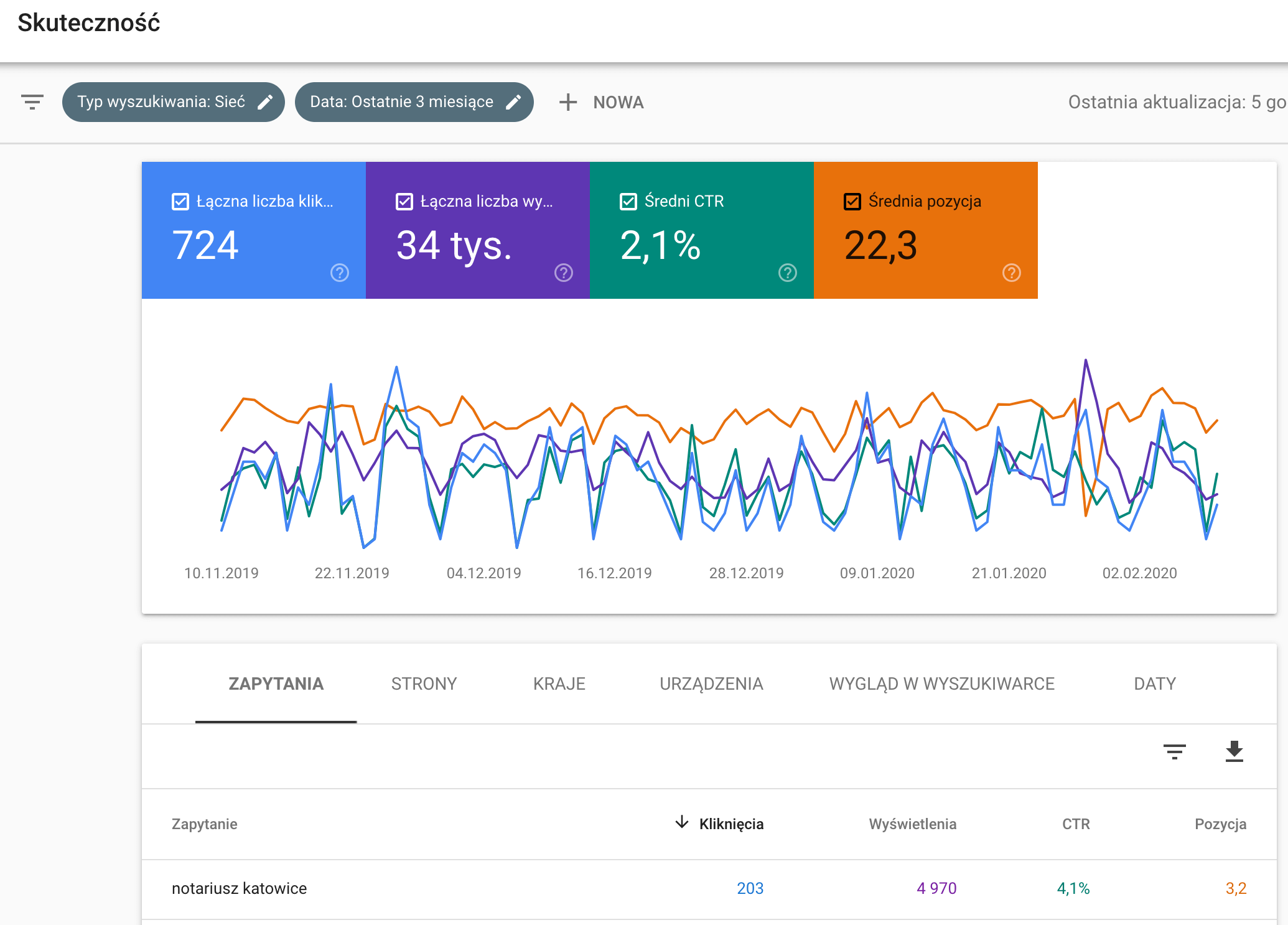Click the 09.01.2020 date label on chart
This screenshot has height=925, width=1288.
point(877,573)
